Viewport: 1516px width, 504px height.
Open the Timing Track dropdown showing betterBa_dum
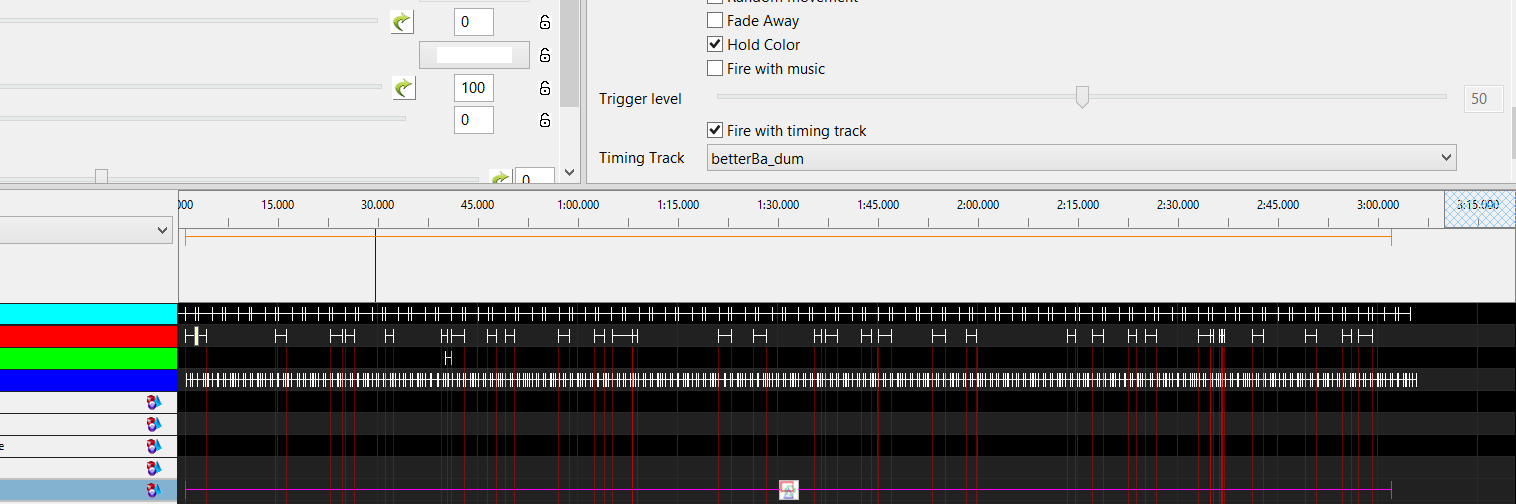point(1080,158)
